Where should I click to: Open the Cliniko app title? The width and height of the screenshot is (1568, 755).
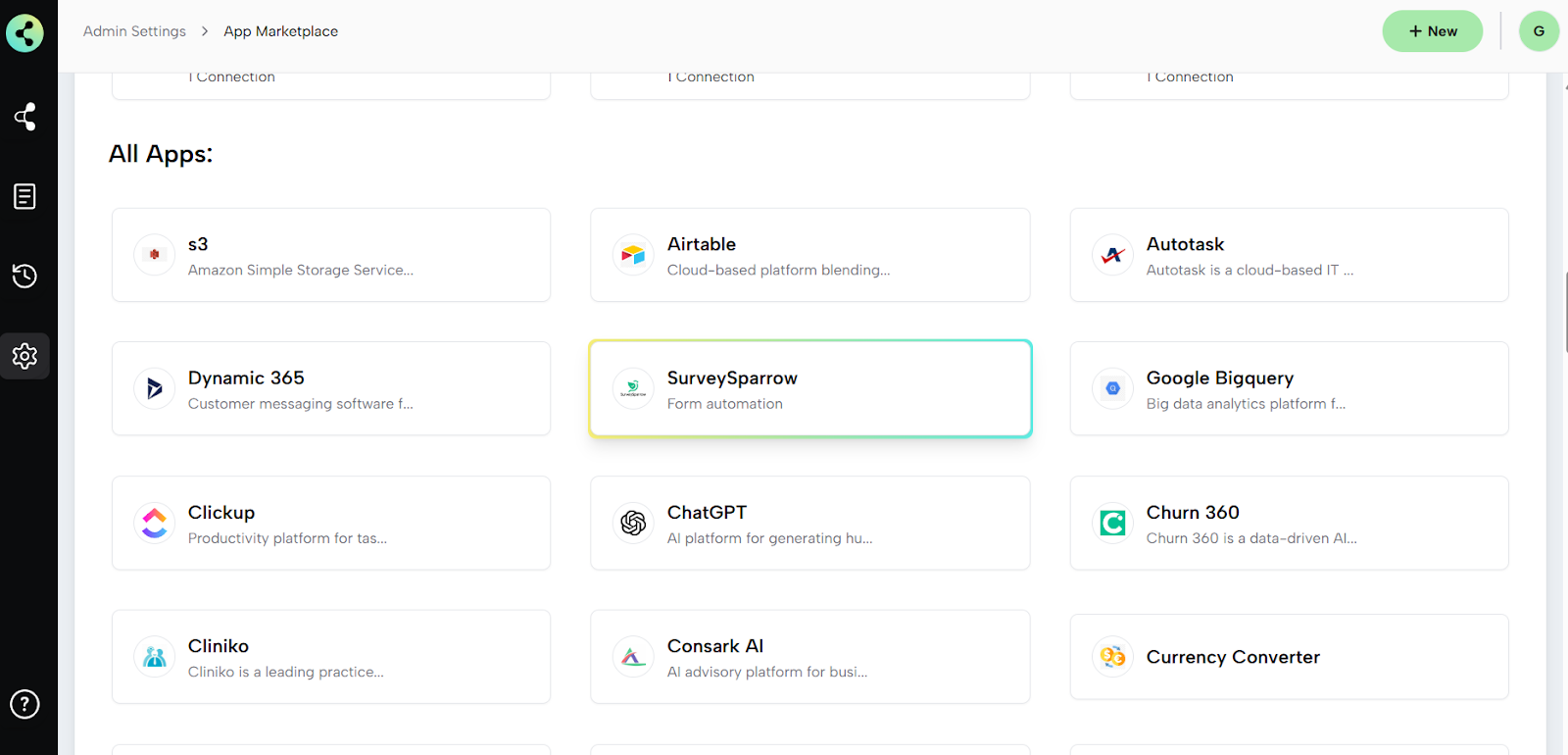(x=219, y=646)
